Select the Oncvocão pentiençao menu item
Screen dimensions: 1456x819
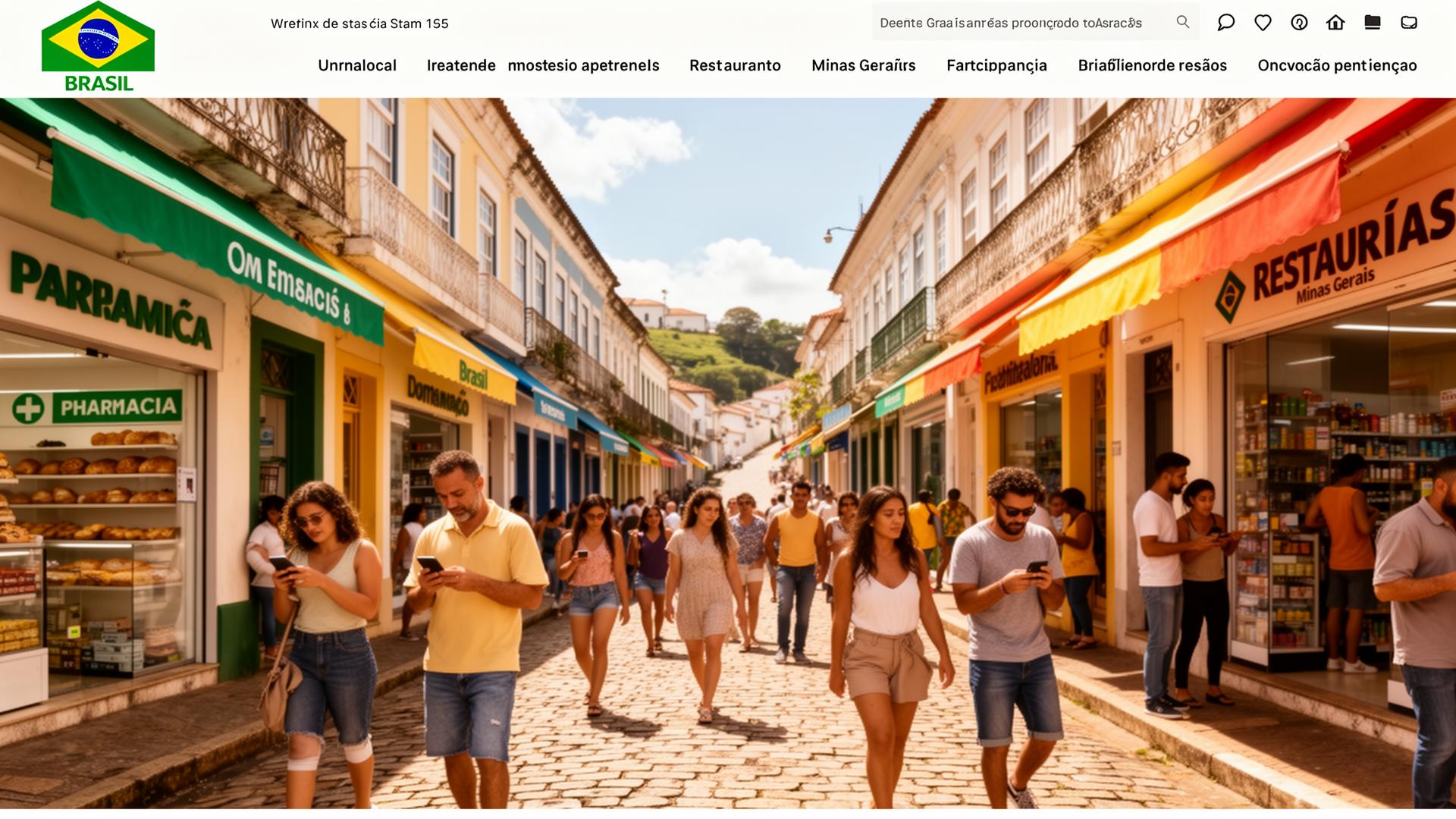[x=1337, y=66]
